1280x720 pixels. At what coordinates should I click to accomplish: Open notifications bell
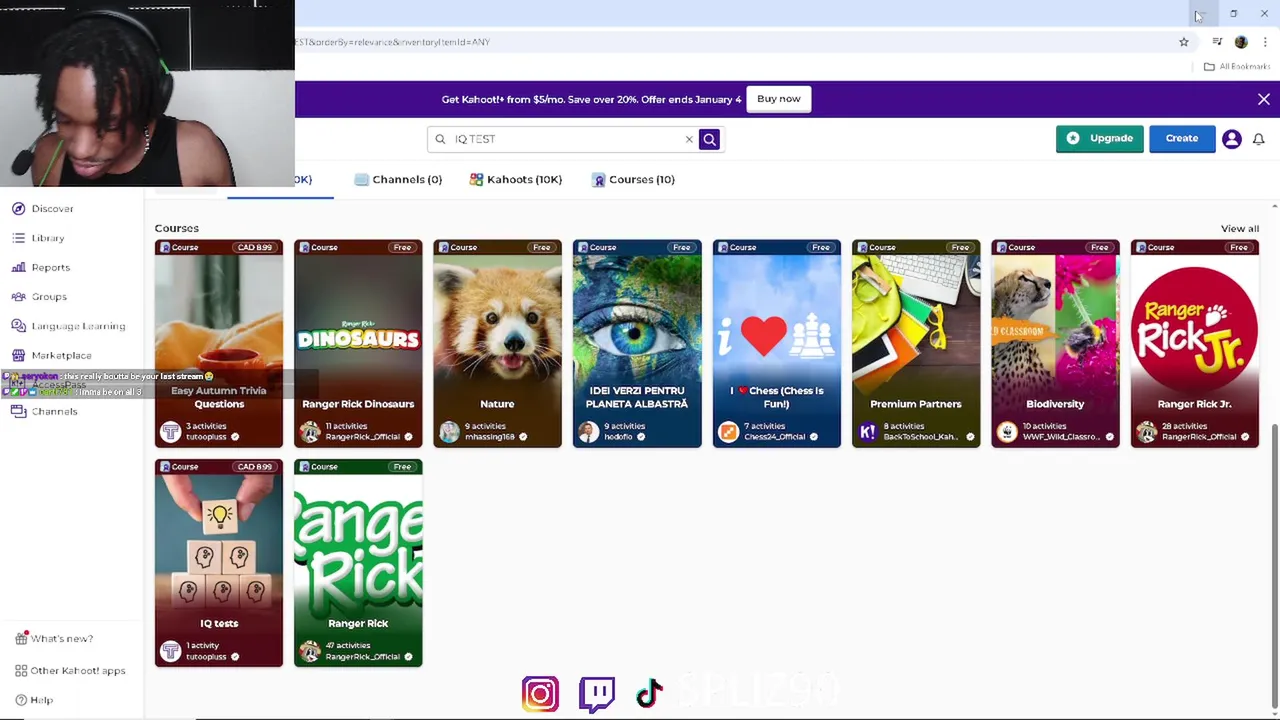1258,139
